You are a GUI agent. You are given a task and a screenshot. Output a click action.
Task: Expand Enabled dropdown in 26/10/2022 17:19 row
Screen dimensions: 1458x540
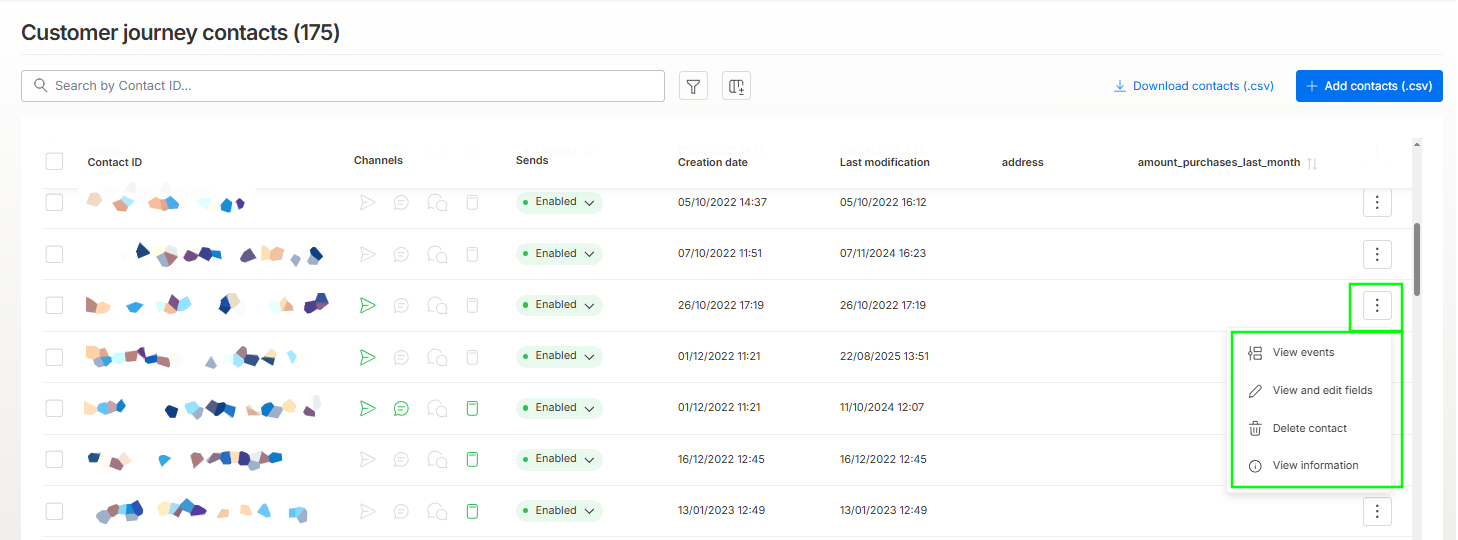559,305
